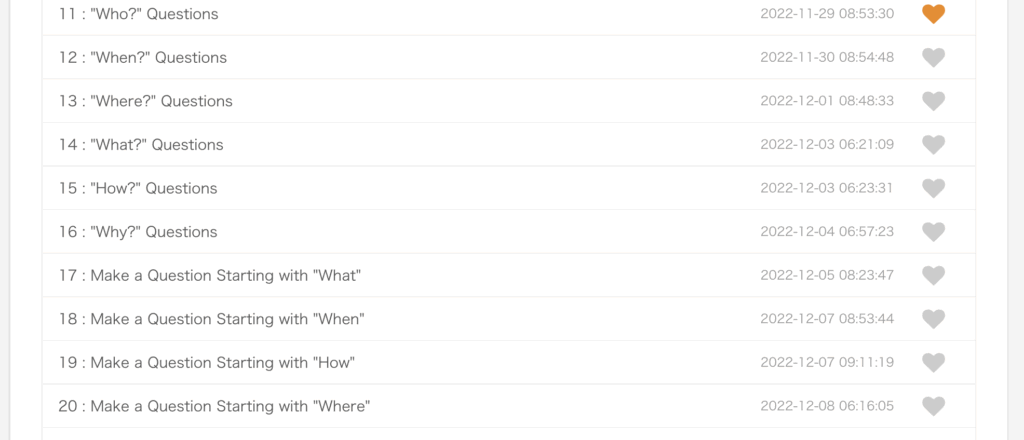Favorite the "What?" Questions heart icon
Screen dimensions: 1024x440
point(933,144)
